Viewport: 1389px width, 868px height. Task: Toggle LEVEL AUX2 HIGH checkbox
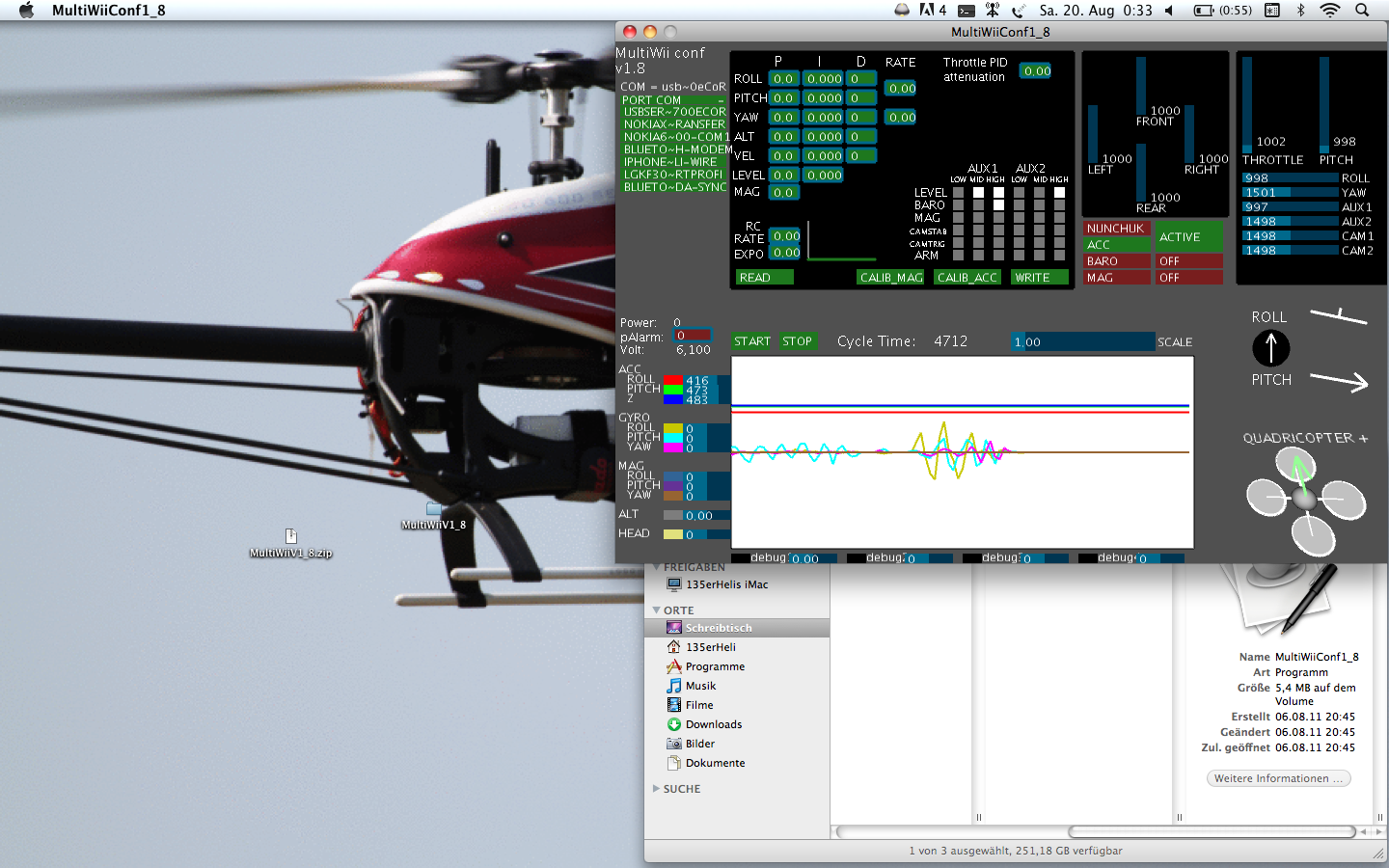(1059, 193)
